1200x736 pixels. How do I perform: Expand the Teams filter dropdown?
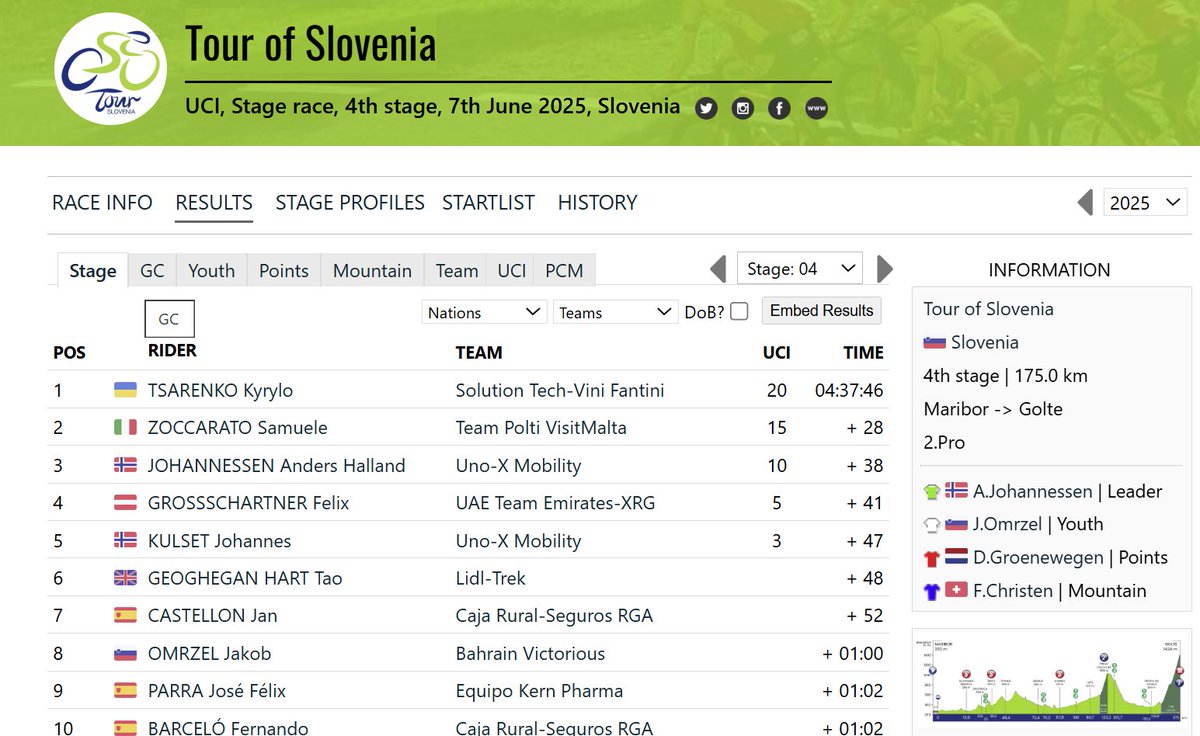coord(616,312)
